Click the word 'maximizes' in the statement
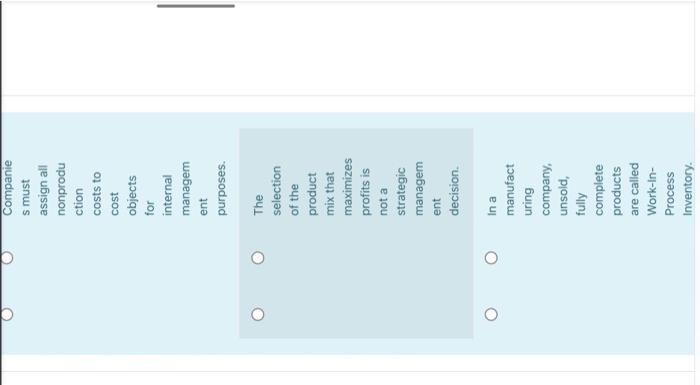Image resolution: width=700 pixels, height=385 pixels. click(x=348, y=187)
